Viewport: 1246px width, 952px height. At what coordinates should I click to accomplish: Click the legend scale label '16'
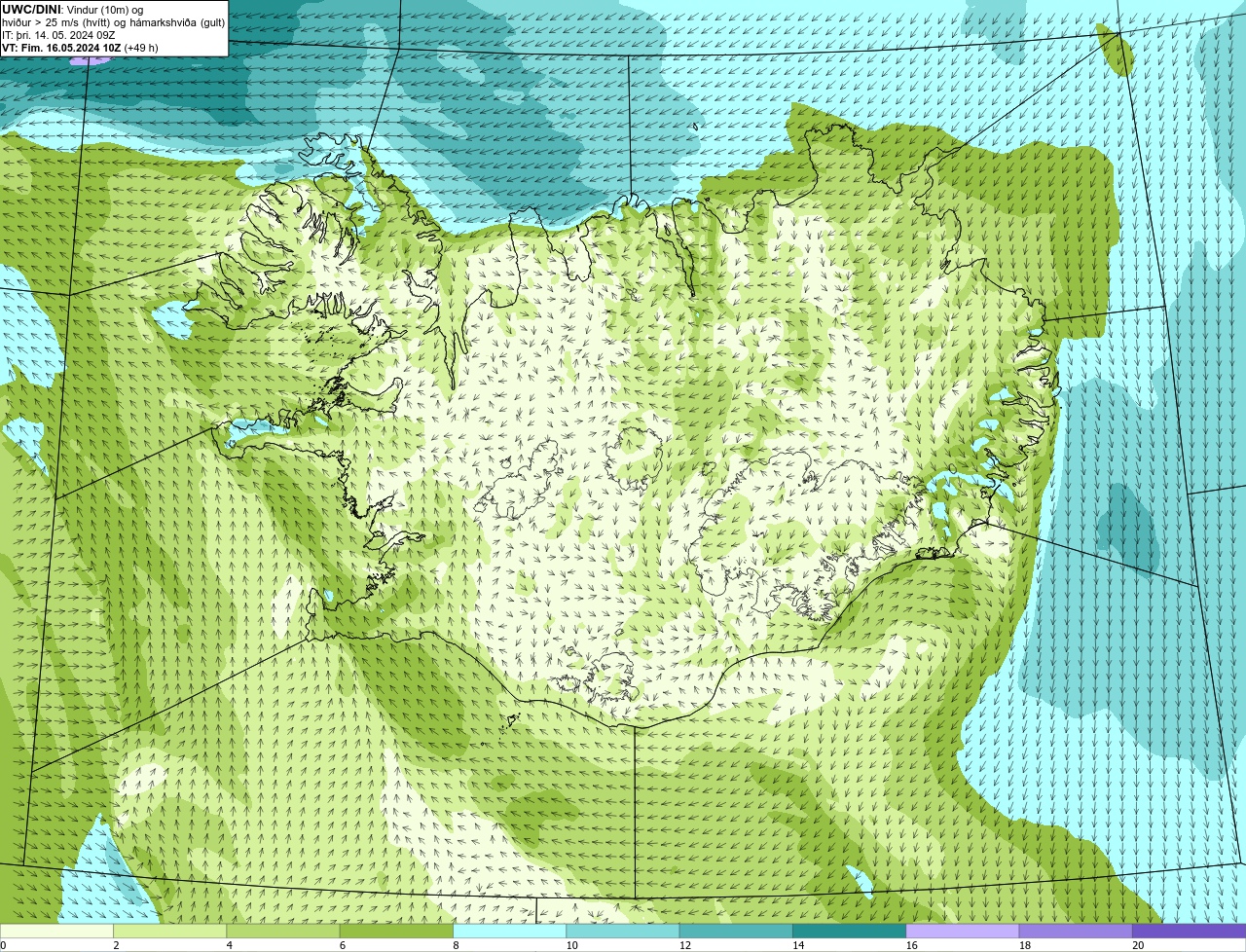coord(911,945)
